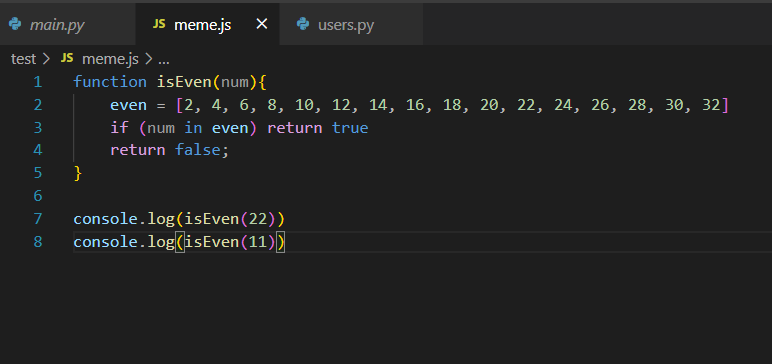
Task: Click the number 20 in the array
Action: tap(489, 105)
